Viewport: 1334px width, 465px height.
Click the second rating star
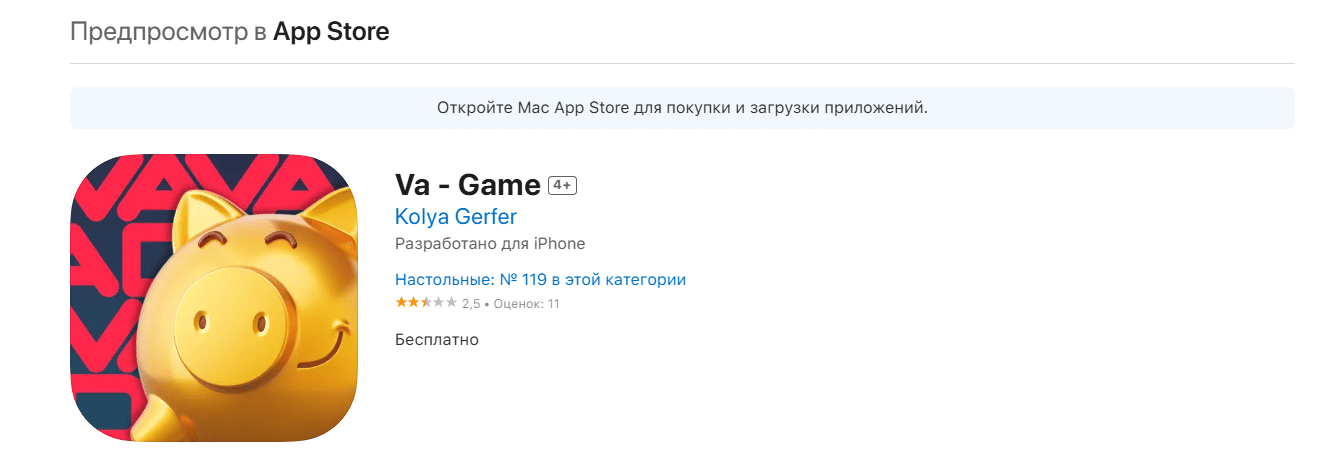(x=413, y=303)
